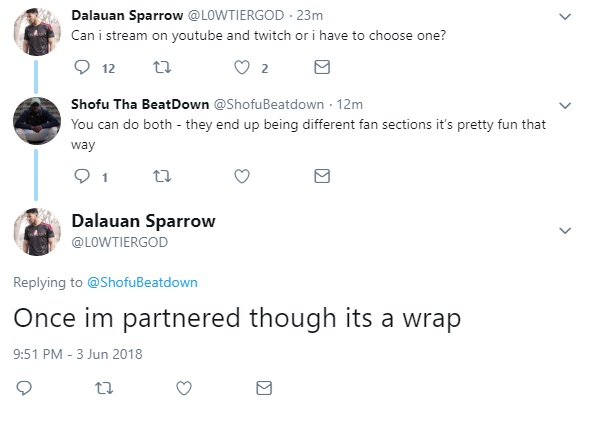Open the 9:51 PM - 3 Jun 2018 timestamp
This screenshot has width=611, height=427.
click(78, 354)
